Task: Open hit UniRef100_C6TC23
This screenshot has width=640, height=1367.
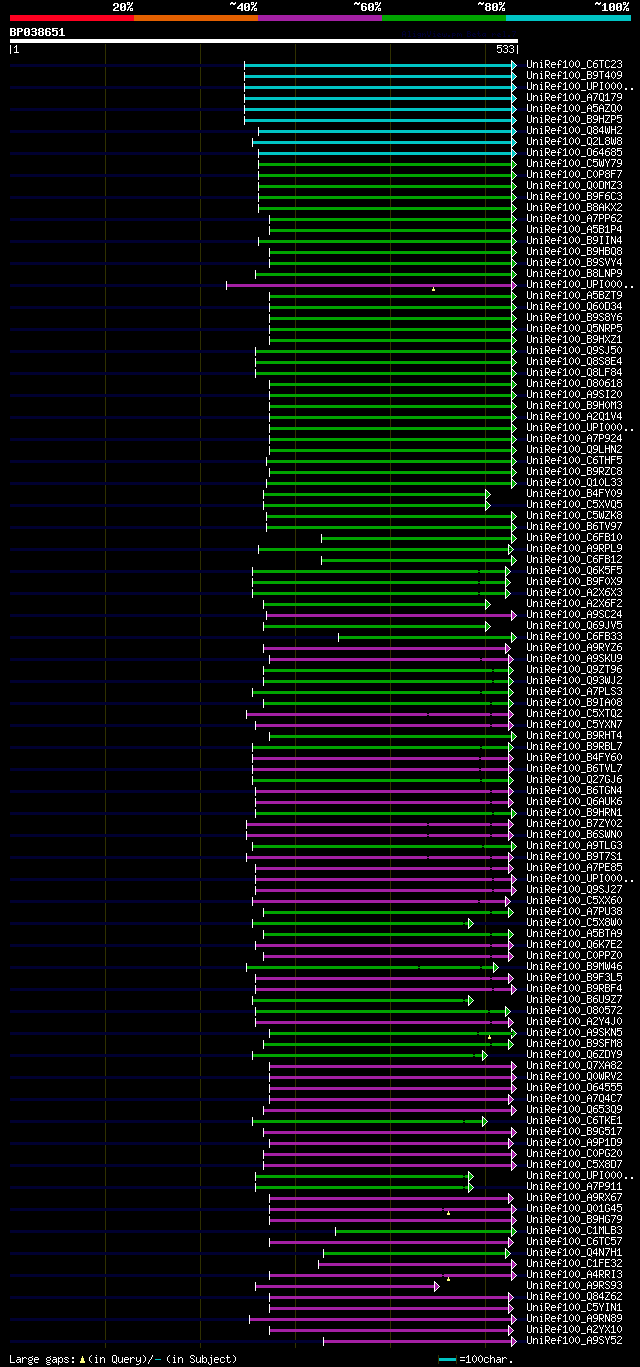Action: point(574,65)
